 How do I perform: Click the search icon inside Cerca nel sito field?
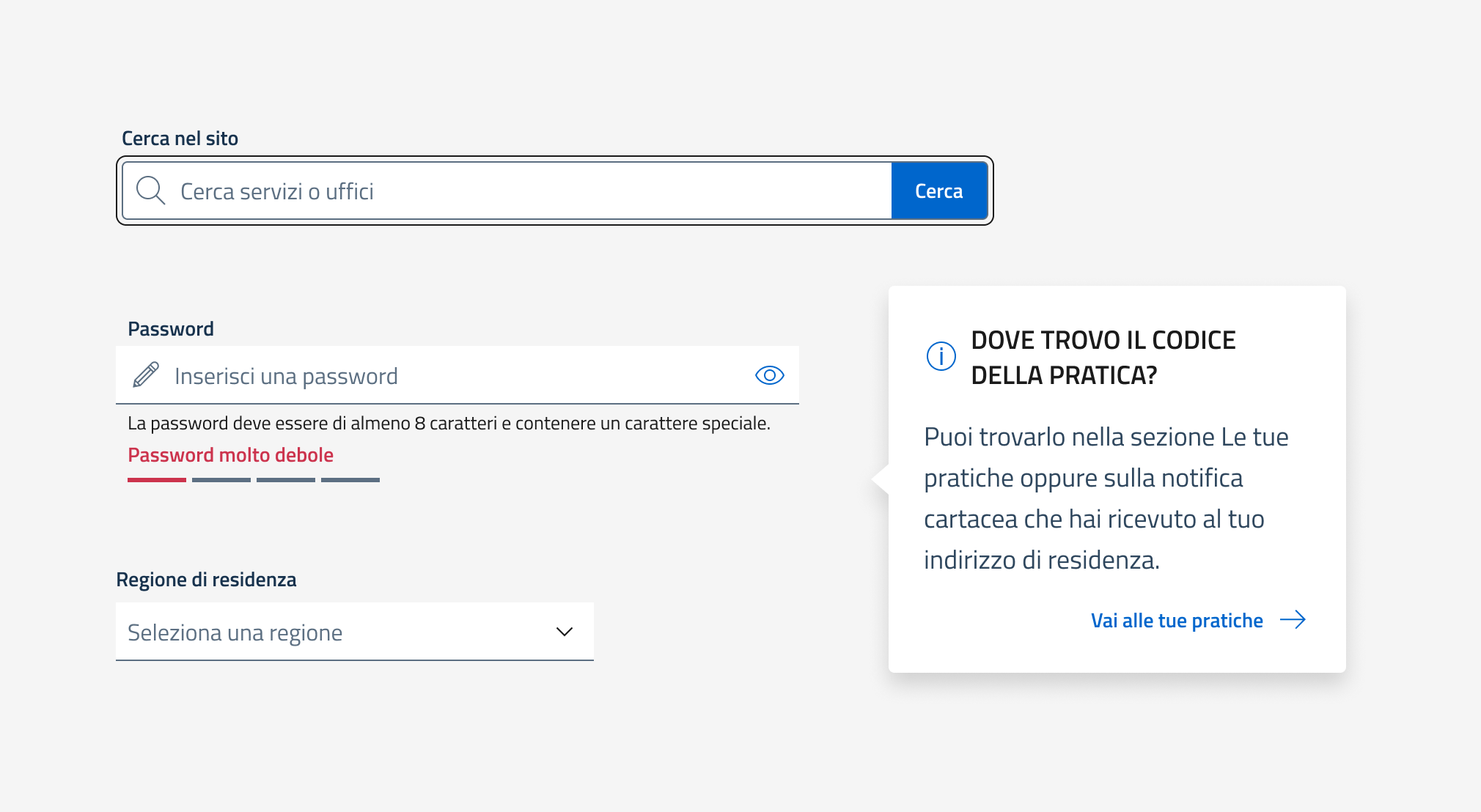(x=151, y=190)
